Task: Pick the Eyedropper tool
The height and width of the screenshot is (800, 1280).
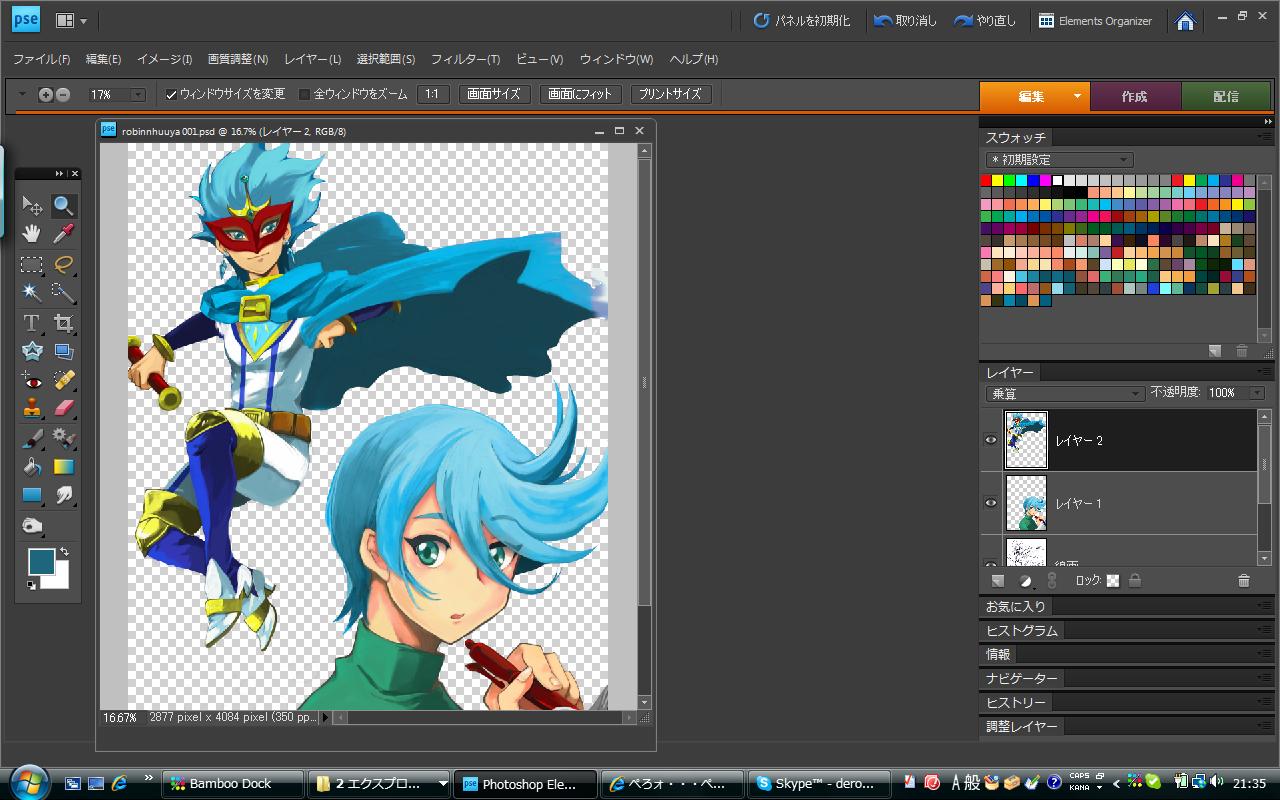Action: click(64, 234)
